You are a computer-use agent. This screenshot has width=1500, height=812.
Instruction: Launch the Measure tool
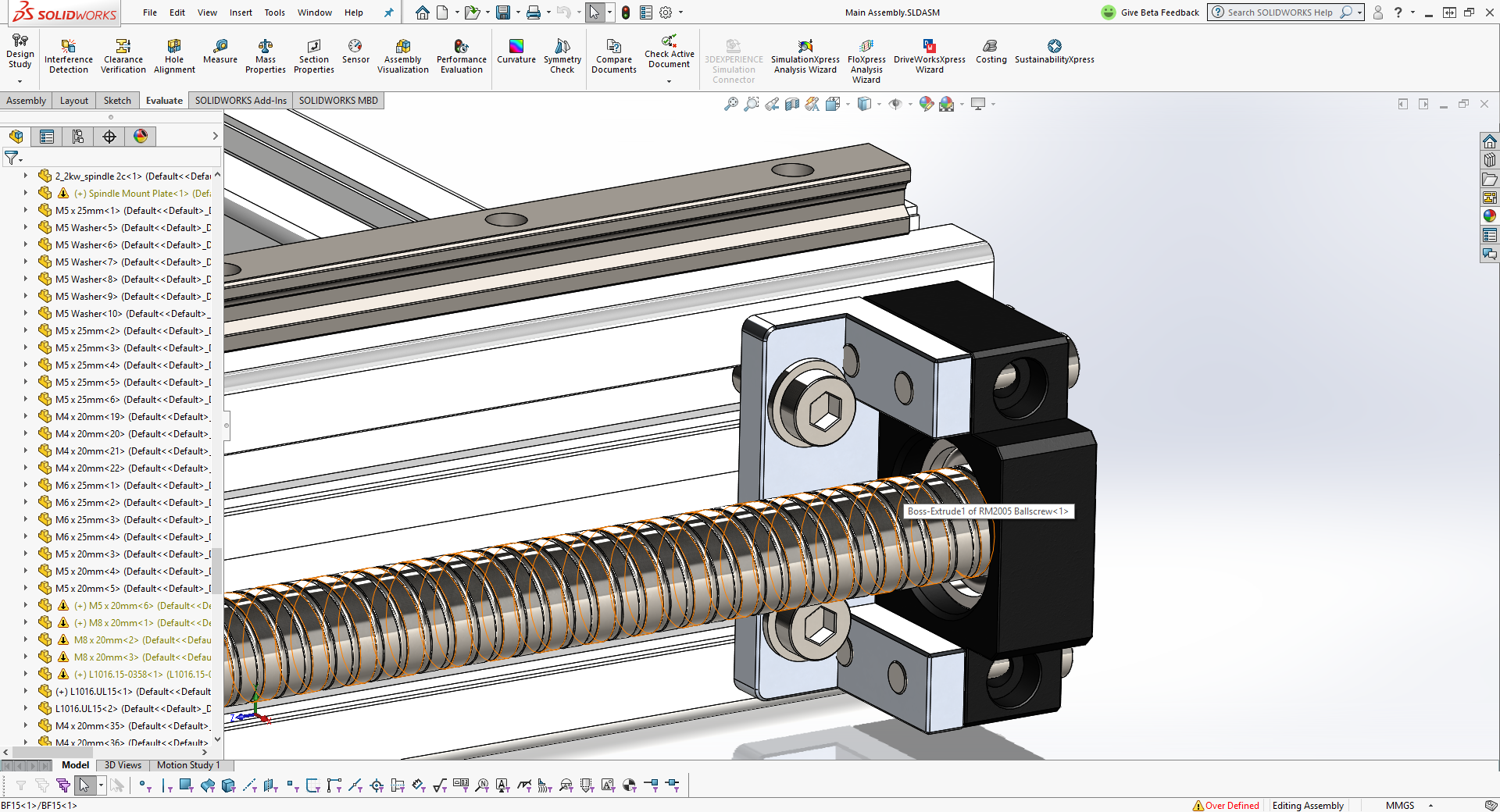pos(220,52)
